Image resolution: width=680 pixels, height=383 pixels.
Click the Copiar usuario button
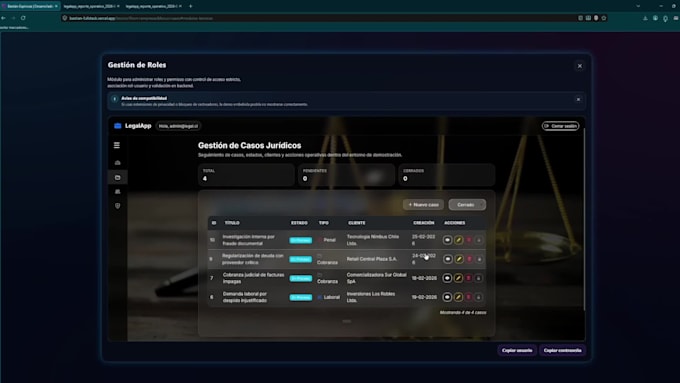coord(517,350)
